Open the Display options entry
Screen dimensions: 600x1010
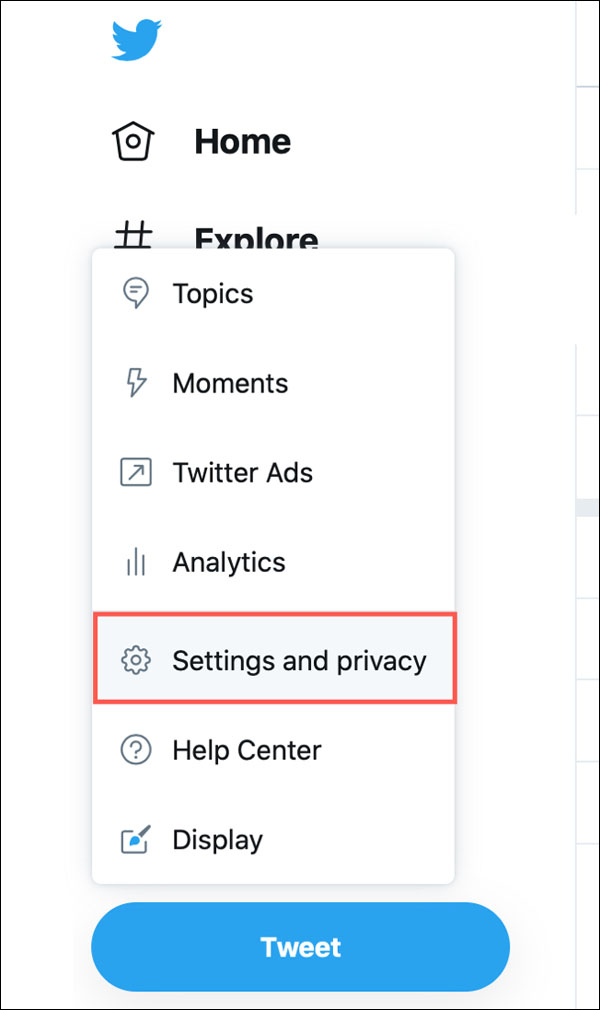[217, 840]
